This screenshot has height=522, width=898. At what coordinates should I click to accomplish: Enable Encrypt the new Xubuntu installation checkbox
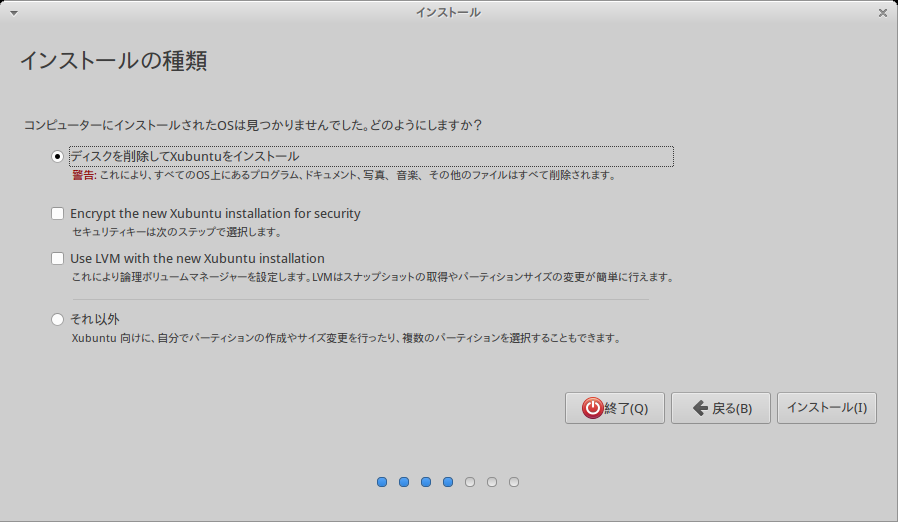57,214
